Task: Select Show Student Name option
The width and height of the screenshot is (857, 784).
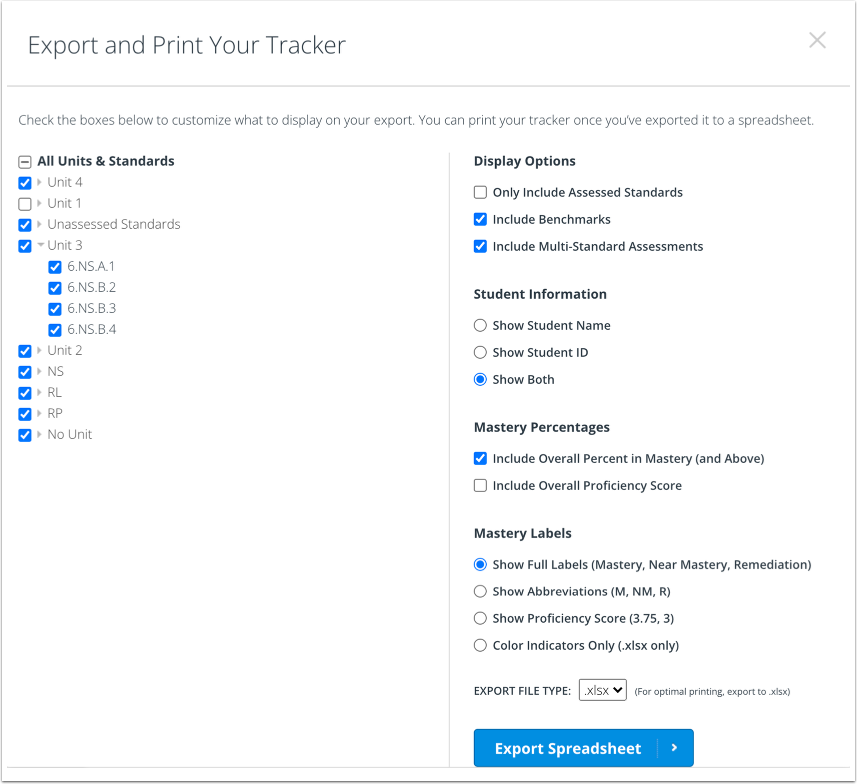Action: pyautogui.click(x=480, y=325)
